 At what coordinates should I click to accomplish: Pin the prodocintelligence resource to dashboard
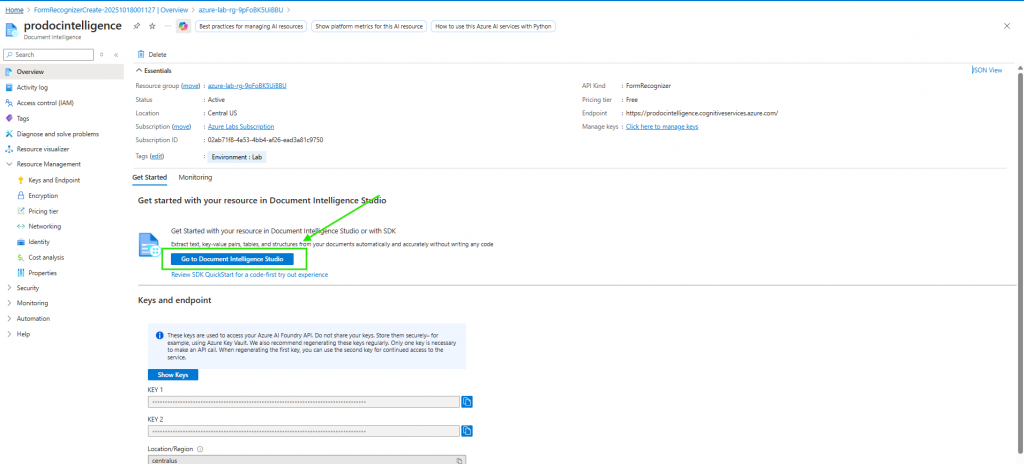click(137, 26)
